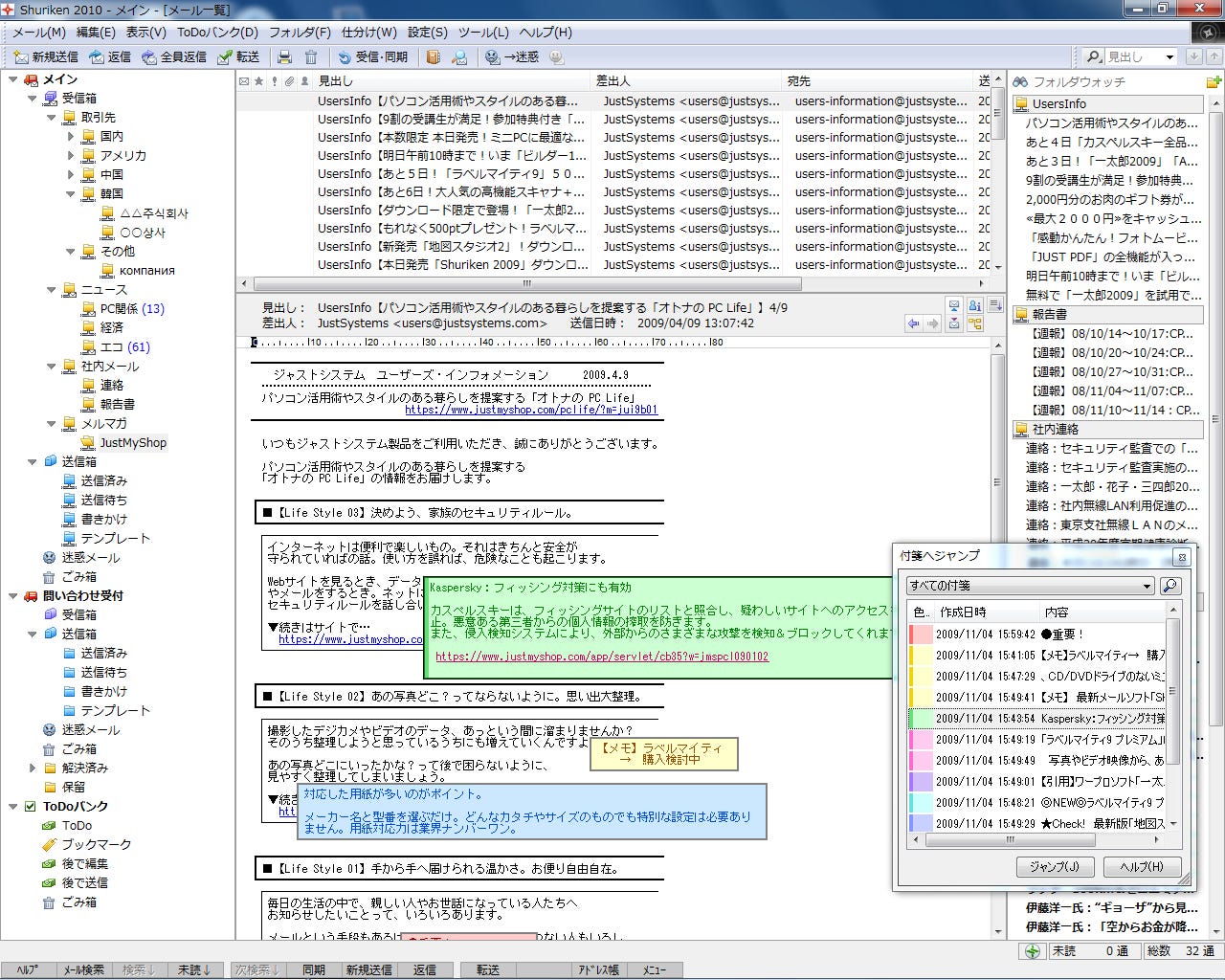The width and height of the screenshot is (1225, 980).
Task: Select green Kaspersky sticky note row in list
Action: (1036, 718)
